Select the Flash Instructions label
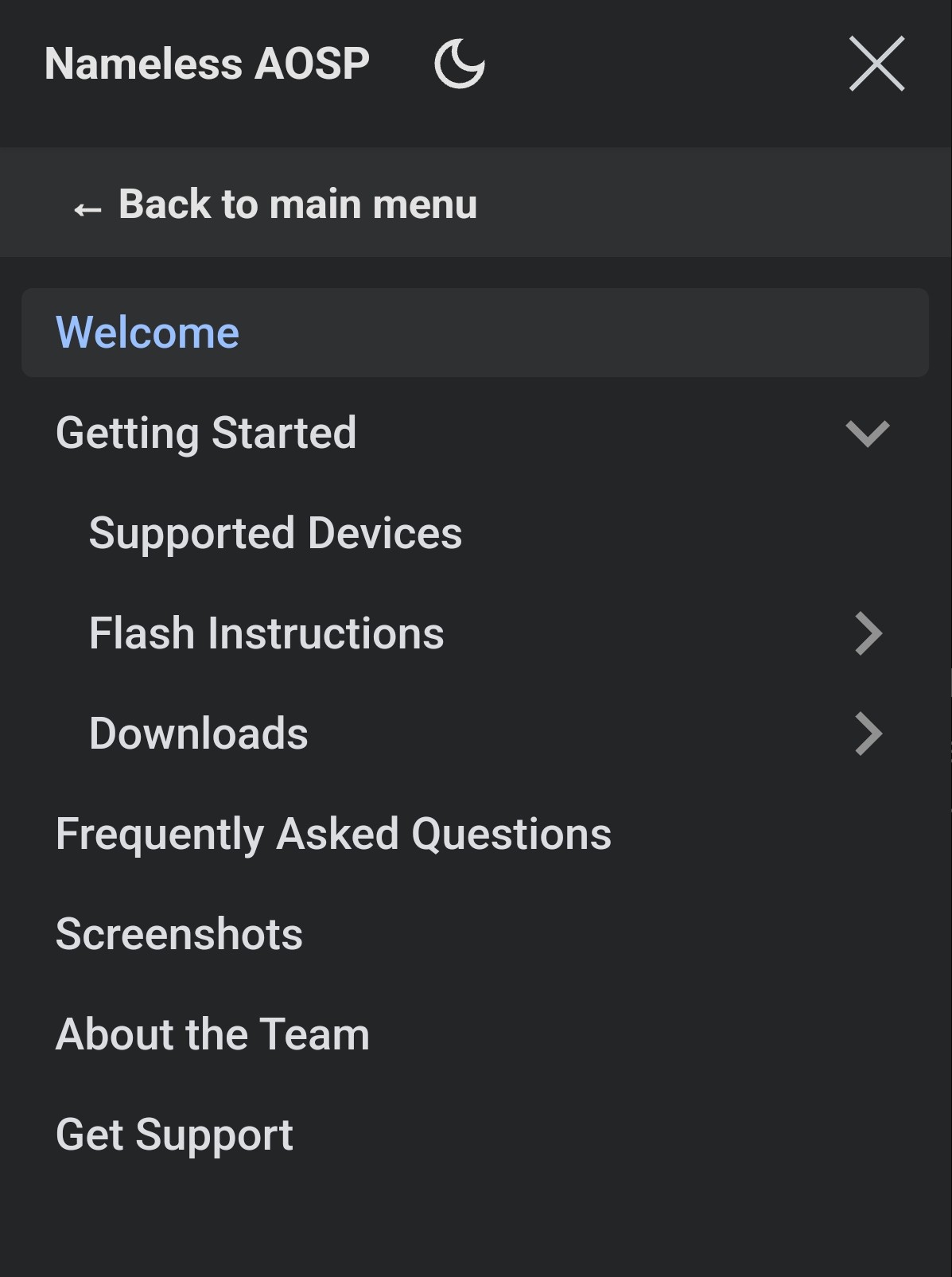952x1277 pixels. (x=266, y=633)
